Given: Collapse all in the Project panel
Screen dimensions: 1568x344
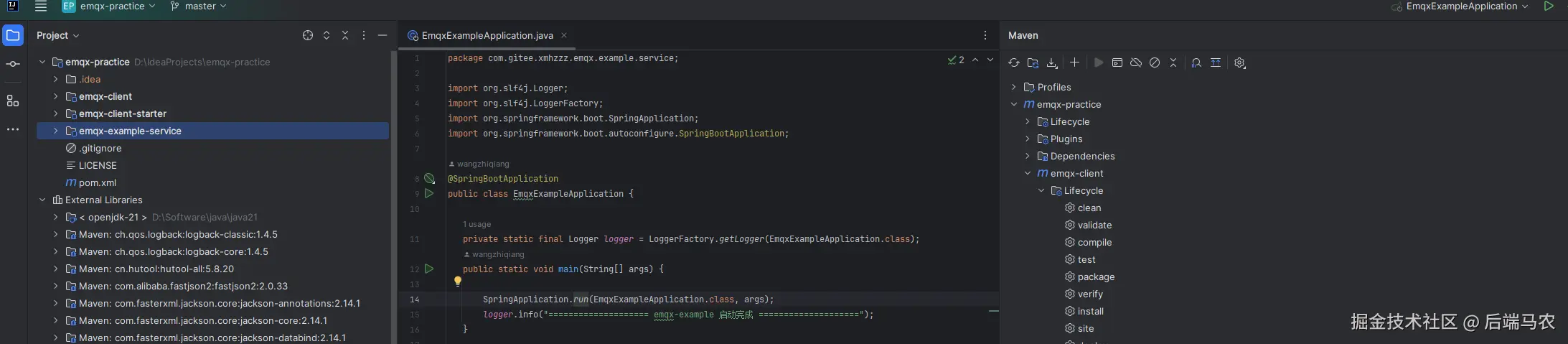Looking at the screenshot, I should click(345, 35).
